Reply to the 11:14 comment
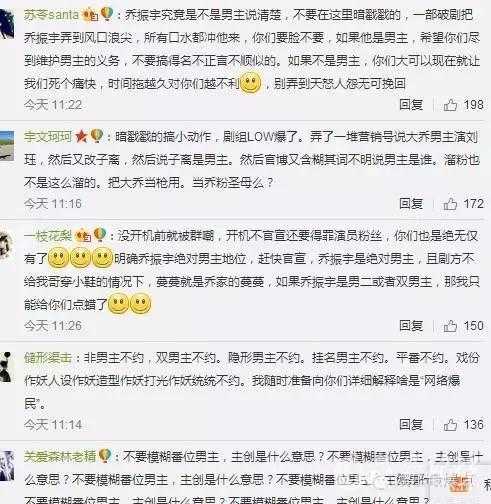Screen dimensions: 491x504 (x=411, y=425)
